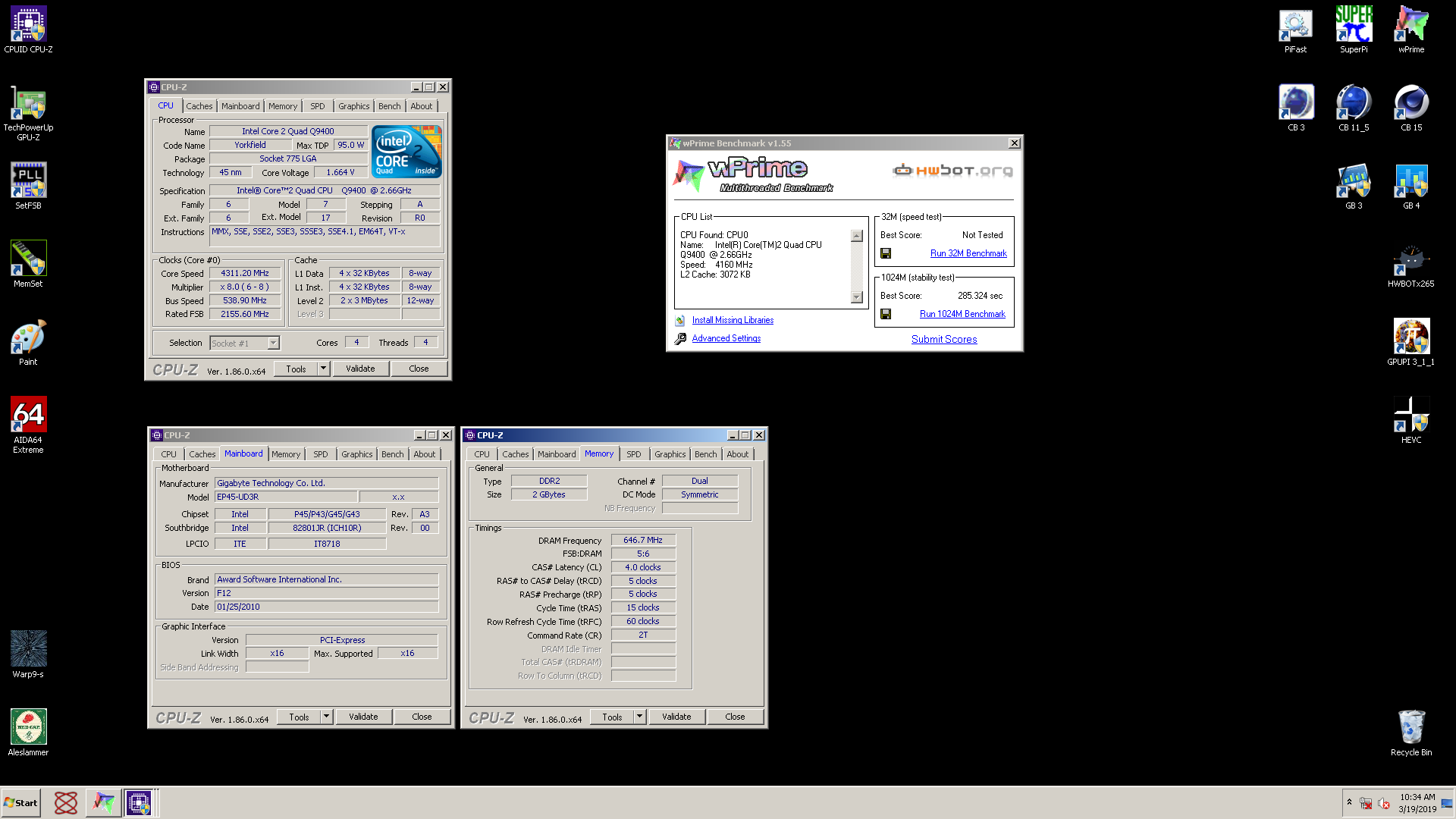Open the TechPowerUp GPU-Z desktop icon
The image size is (1456, 819).
[28, 113]
